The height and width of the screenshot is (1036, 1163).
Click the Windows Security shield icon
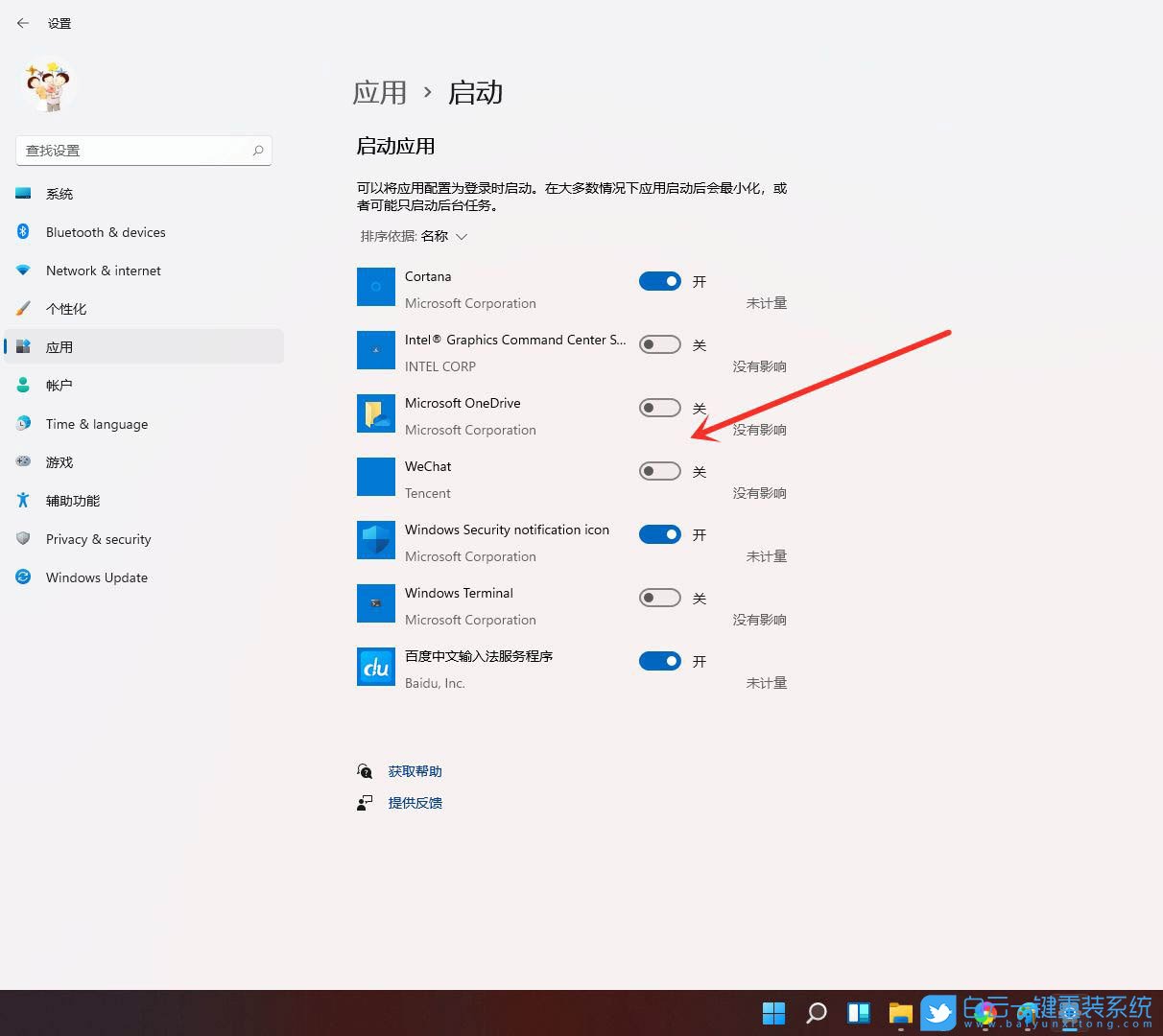pyautogui.click(x=375, y=540)
